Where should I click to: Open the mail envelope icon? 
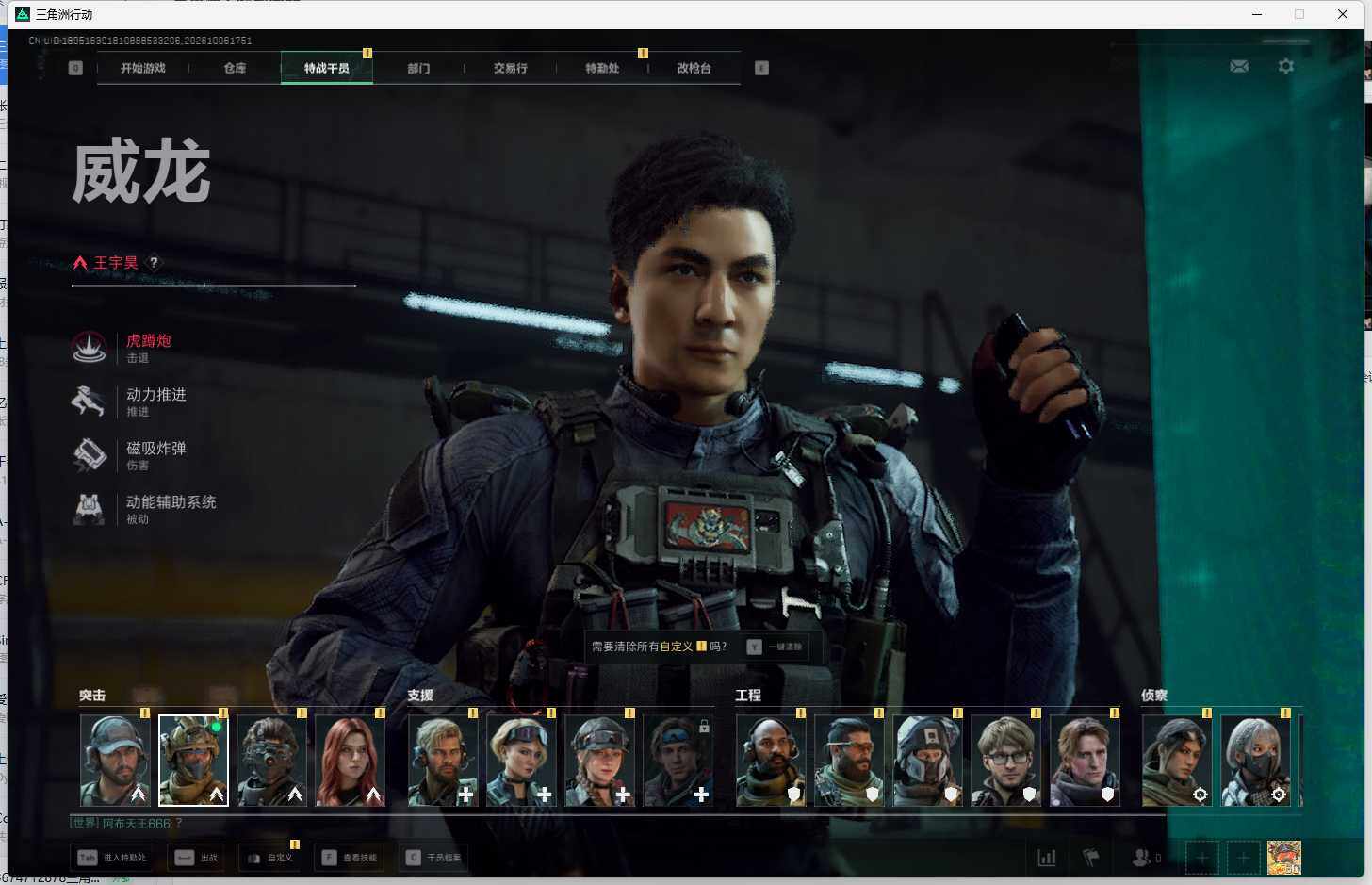point(1239,66)
